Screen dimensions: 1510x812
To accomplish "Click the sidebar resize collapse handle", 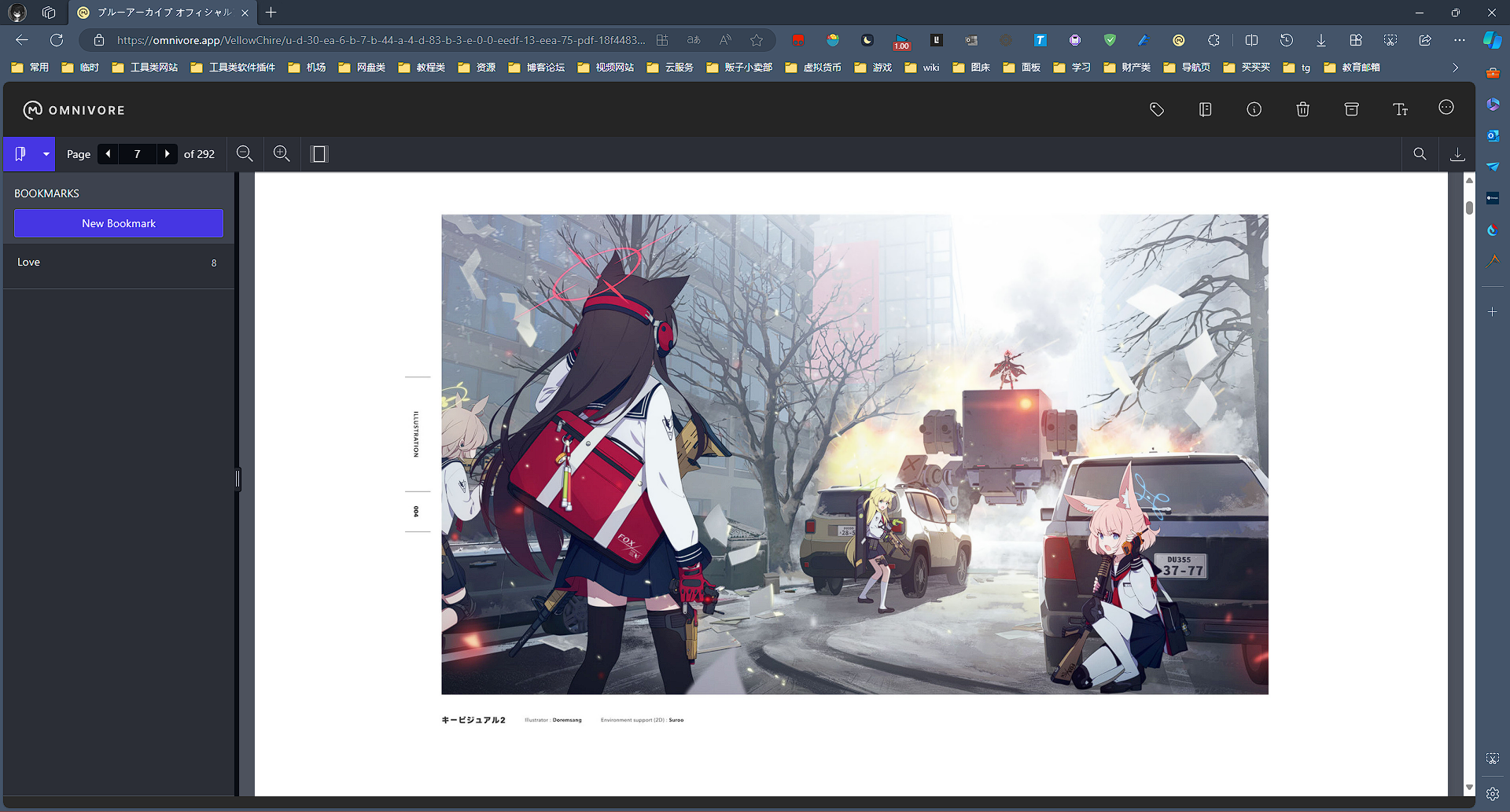I will point(238,479).
